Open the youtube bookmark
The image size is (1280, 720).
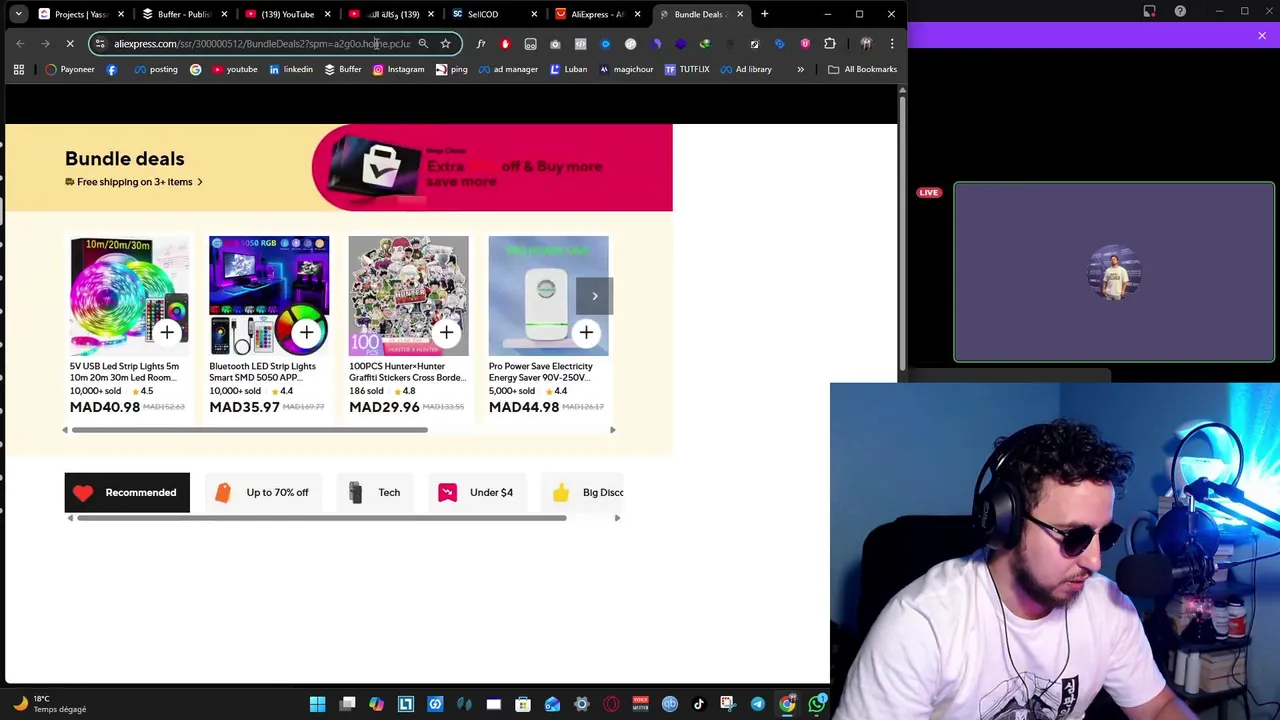click(235, 69)
